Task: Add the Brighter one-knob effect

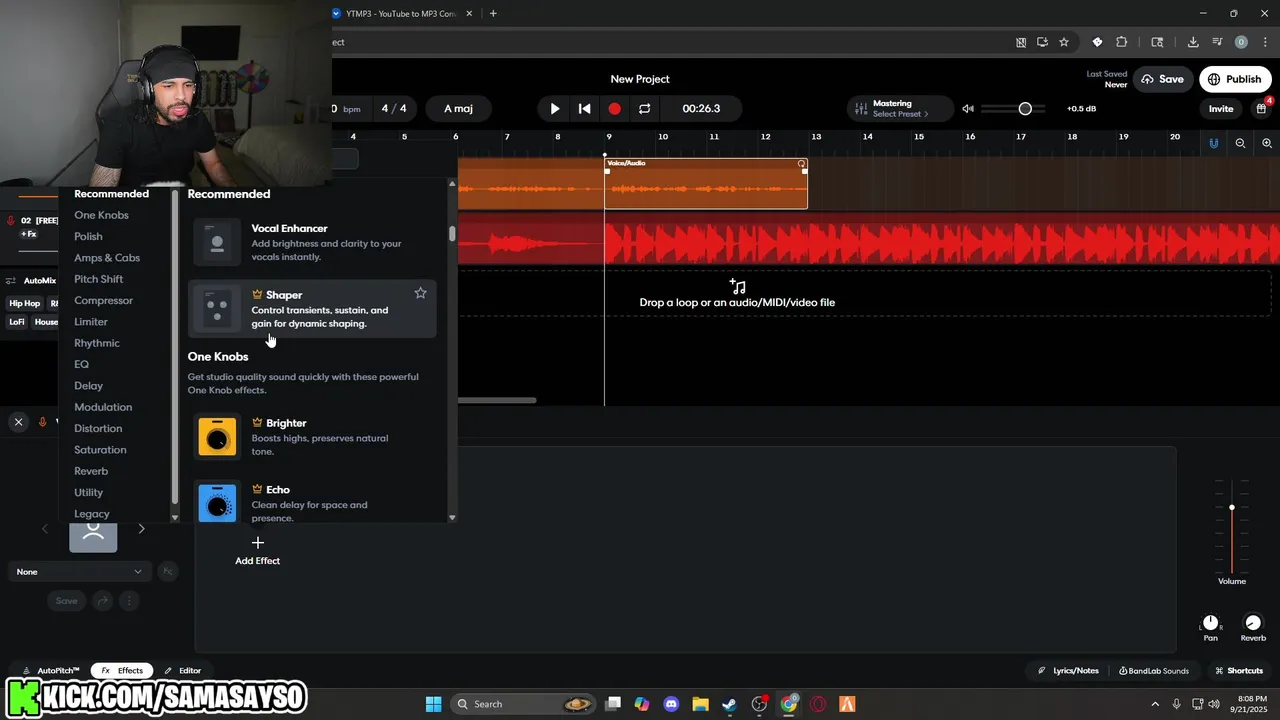Action: pos(312,437)
